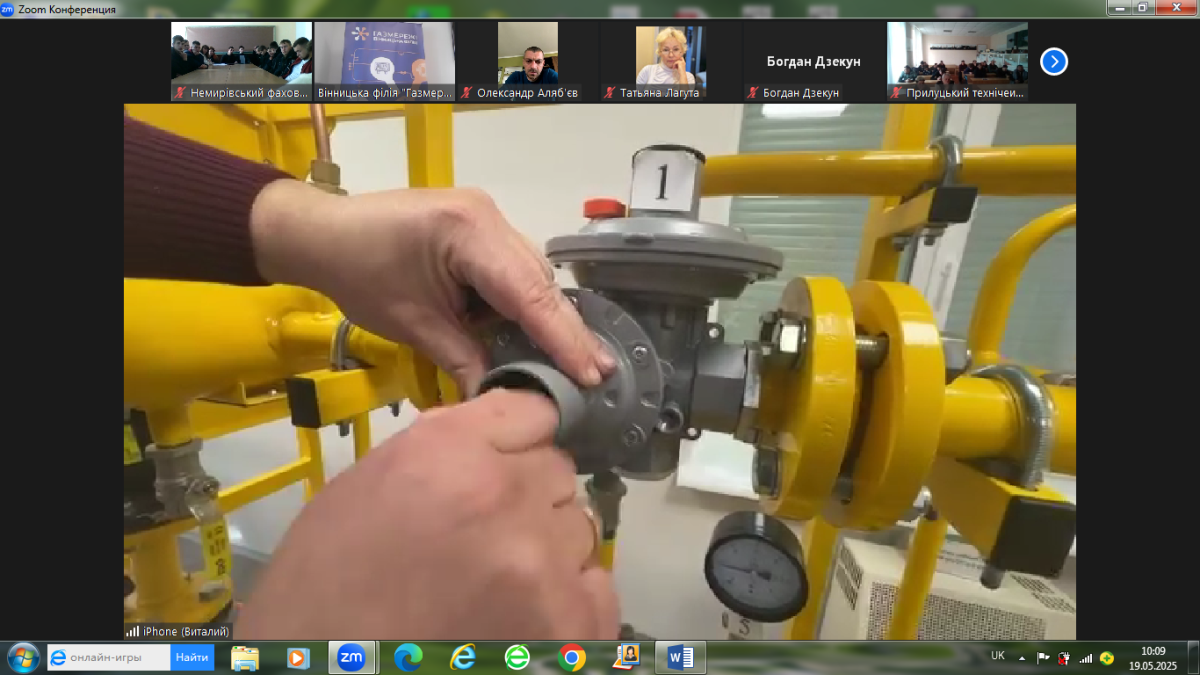Show next participants with the blue arrow
Image resolution: width=1200 pixels, height=675 pixels.
(1054, 62)
